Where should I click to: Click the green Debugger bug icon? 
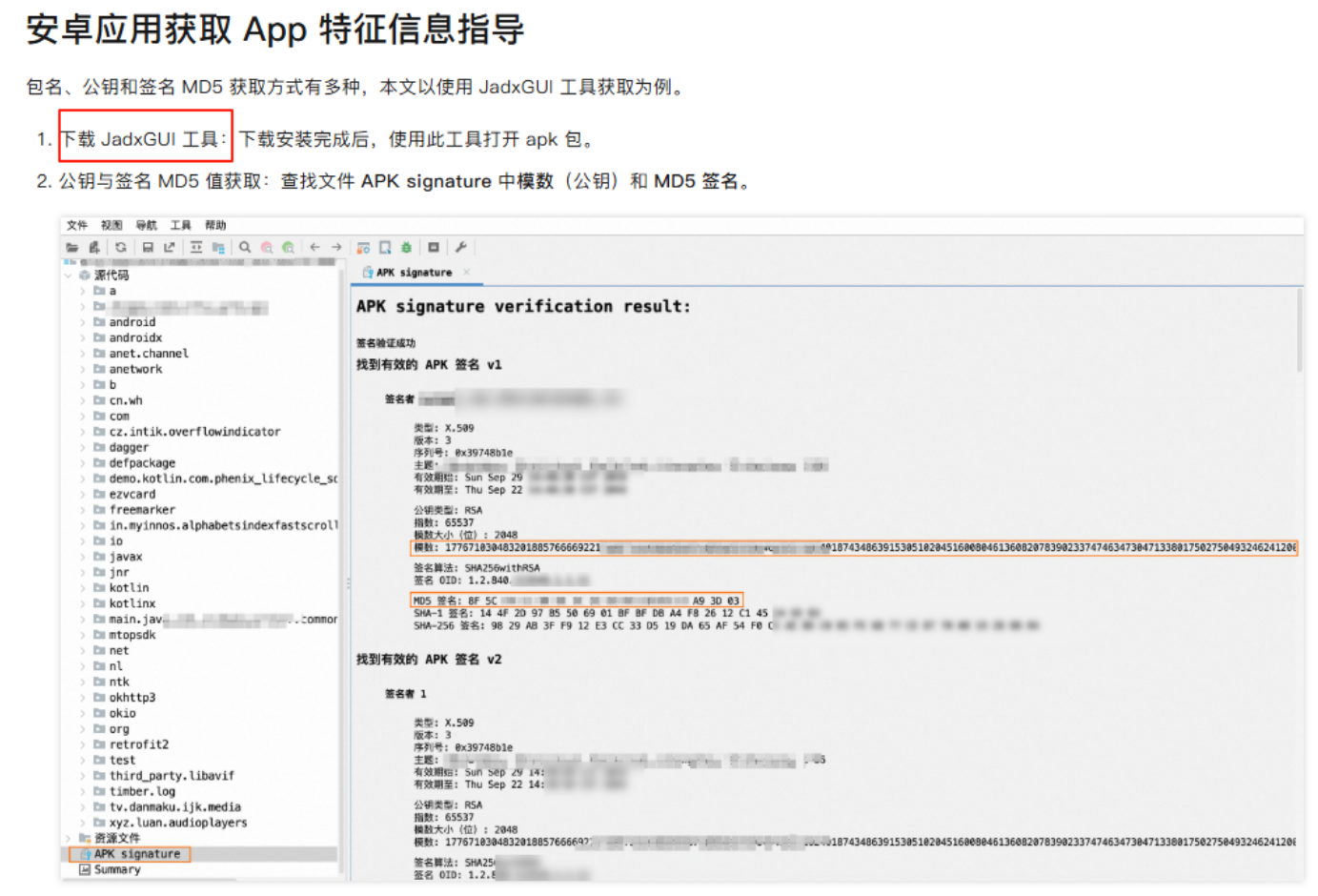pyautogui.click(x=407, y=247)
